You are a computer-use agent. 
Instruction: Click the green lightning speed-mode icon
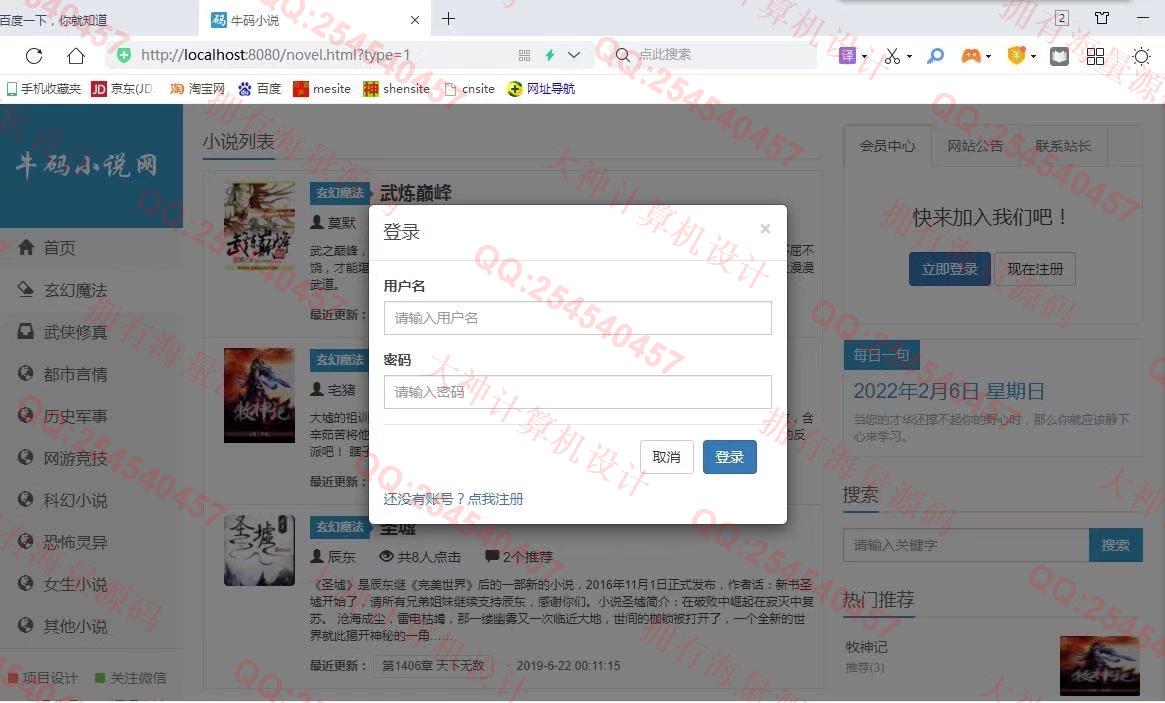point(550,55)
